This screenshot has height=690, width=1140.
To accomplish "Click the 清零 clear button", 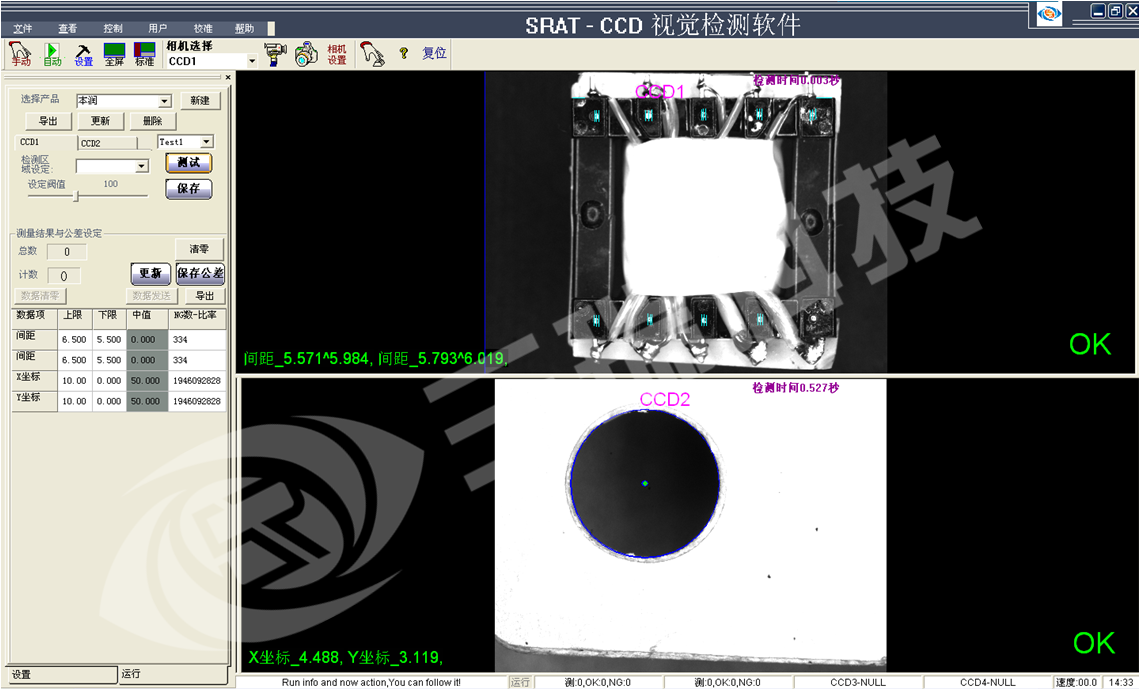I will 199,249.
